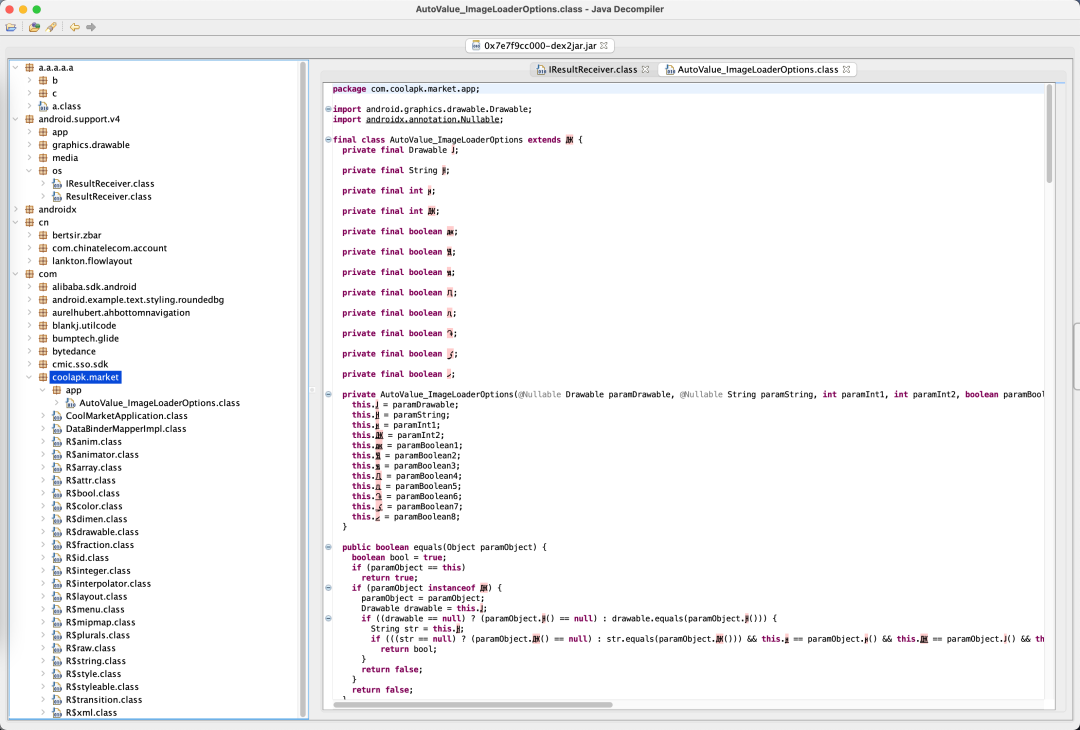Click the com.chinatelecom.account package icon
The width and height of the screenshot is (1080, 730).
point(43,248)
